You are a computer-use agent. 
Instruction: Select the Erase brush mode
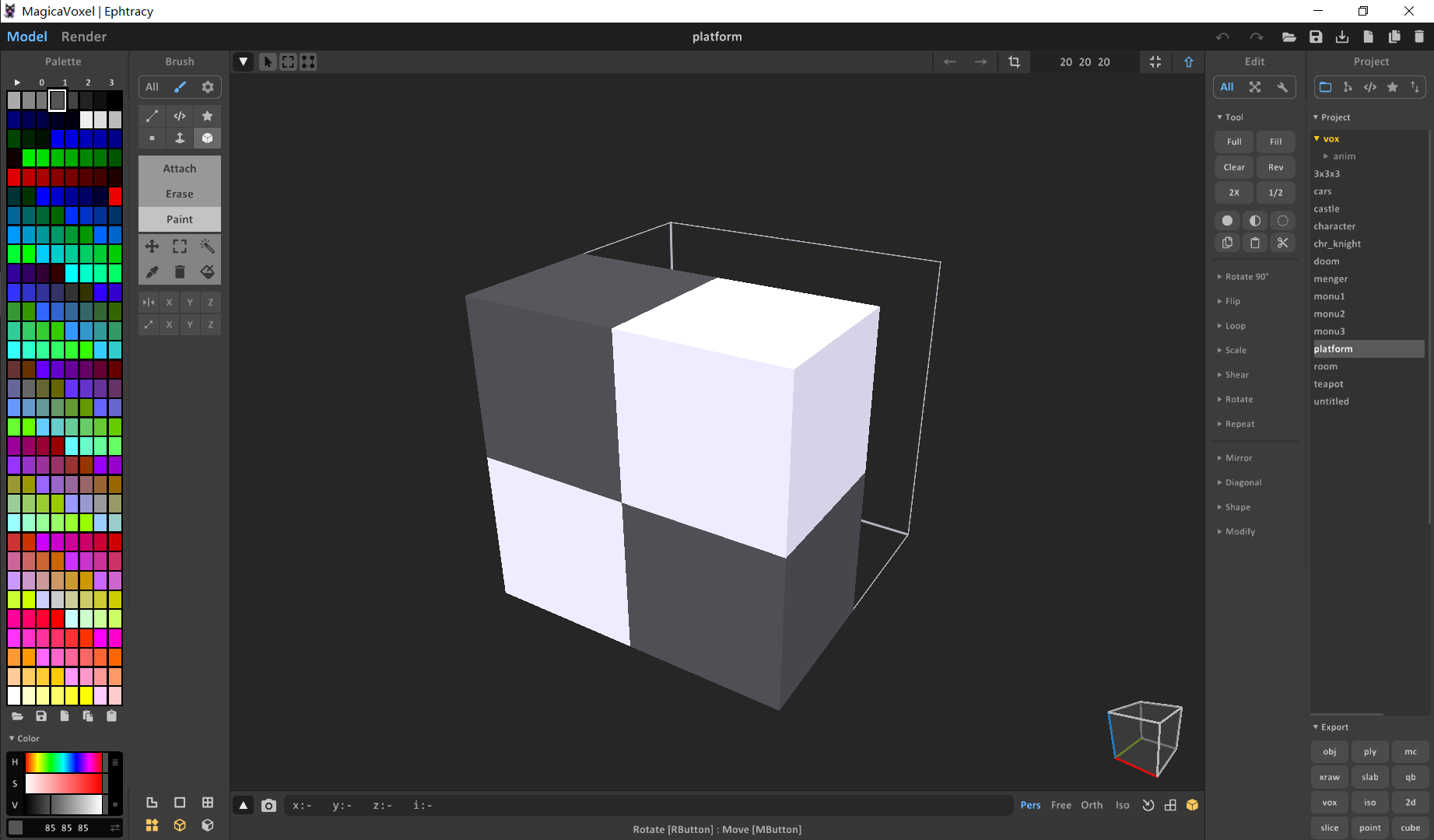(179, 194)
